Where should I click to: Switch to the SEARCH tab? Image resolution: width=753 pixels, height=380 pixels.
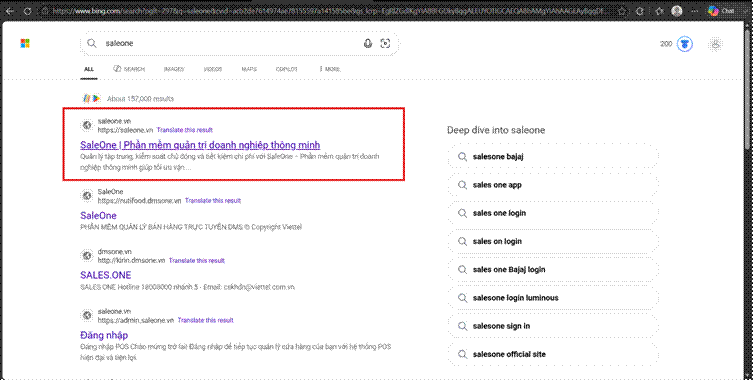tap(129, 69)
